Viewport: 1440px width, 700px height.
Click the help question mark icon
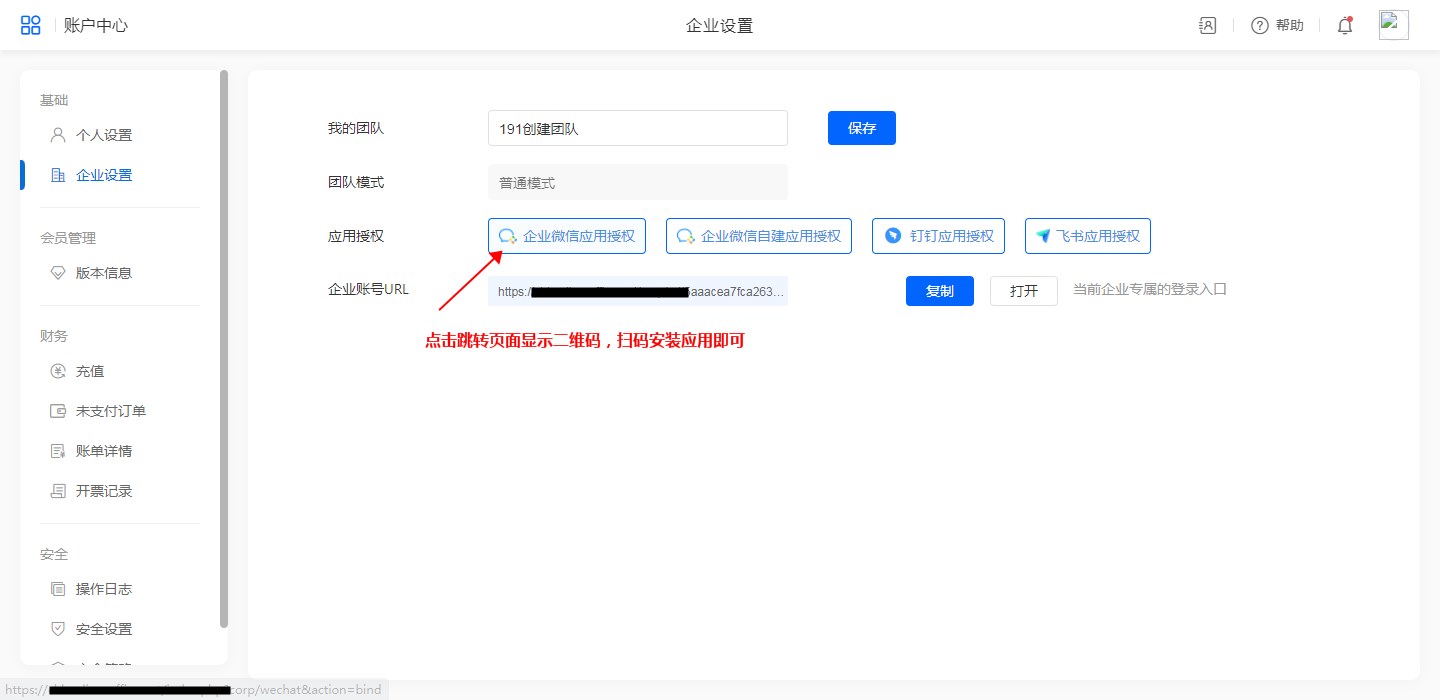[x=1260, y=26]
